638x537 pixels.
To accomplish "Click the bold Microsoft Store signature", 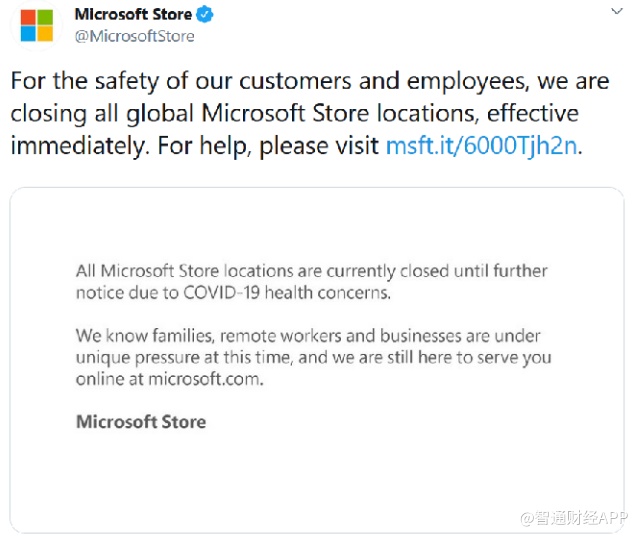I will tap(141, 421).
